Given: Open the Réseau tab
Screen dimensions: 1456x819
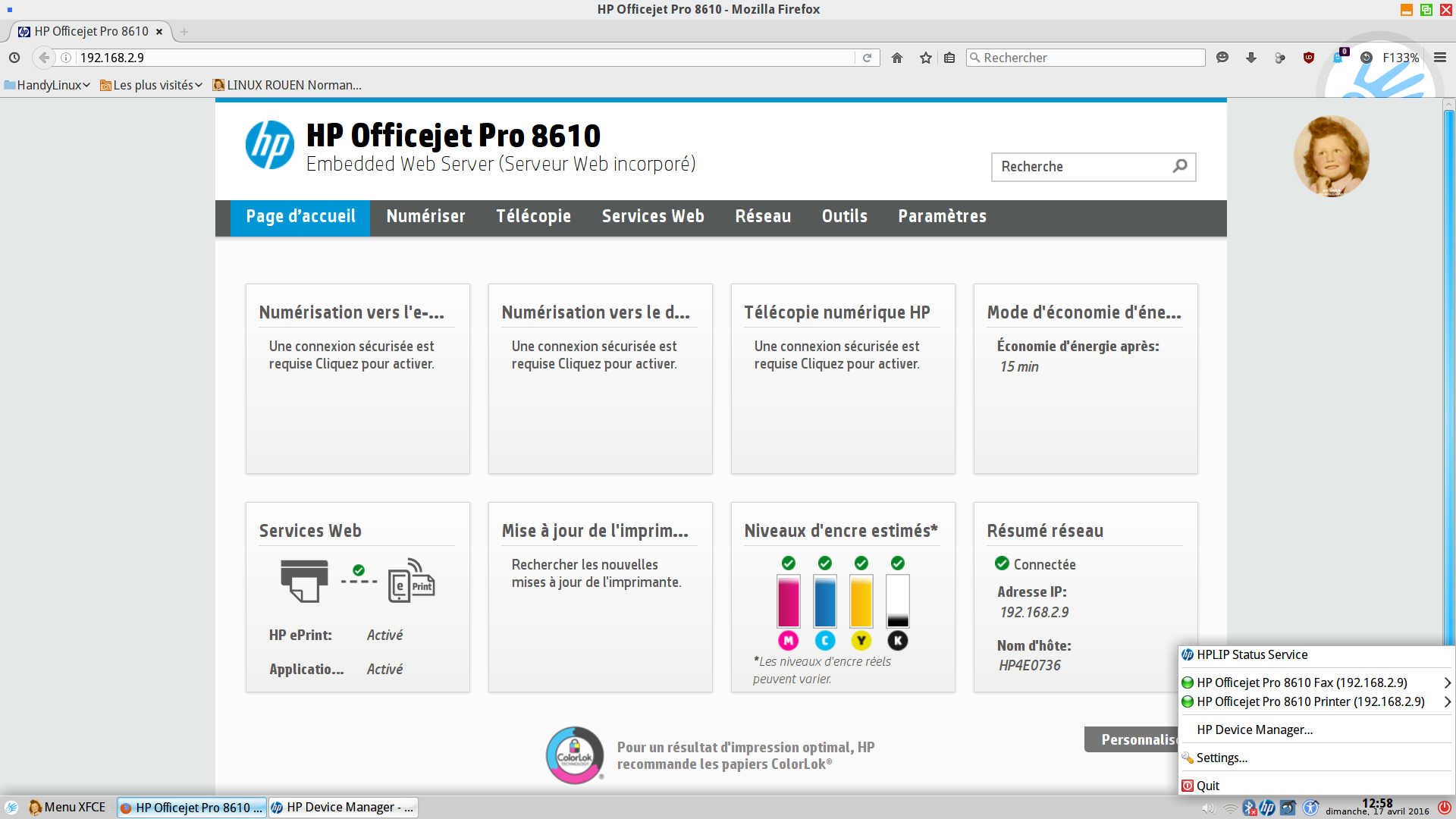Looking at the screenshot, I should (x=763, y=217).
